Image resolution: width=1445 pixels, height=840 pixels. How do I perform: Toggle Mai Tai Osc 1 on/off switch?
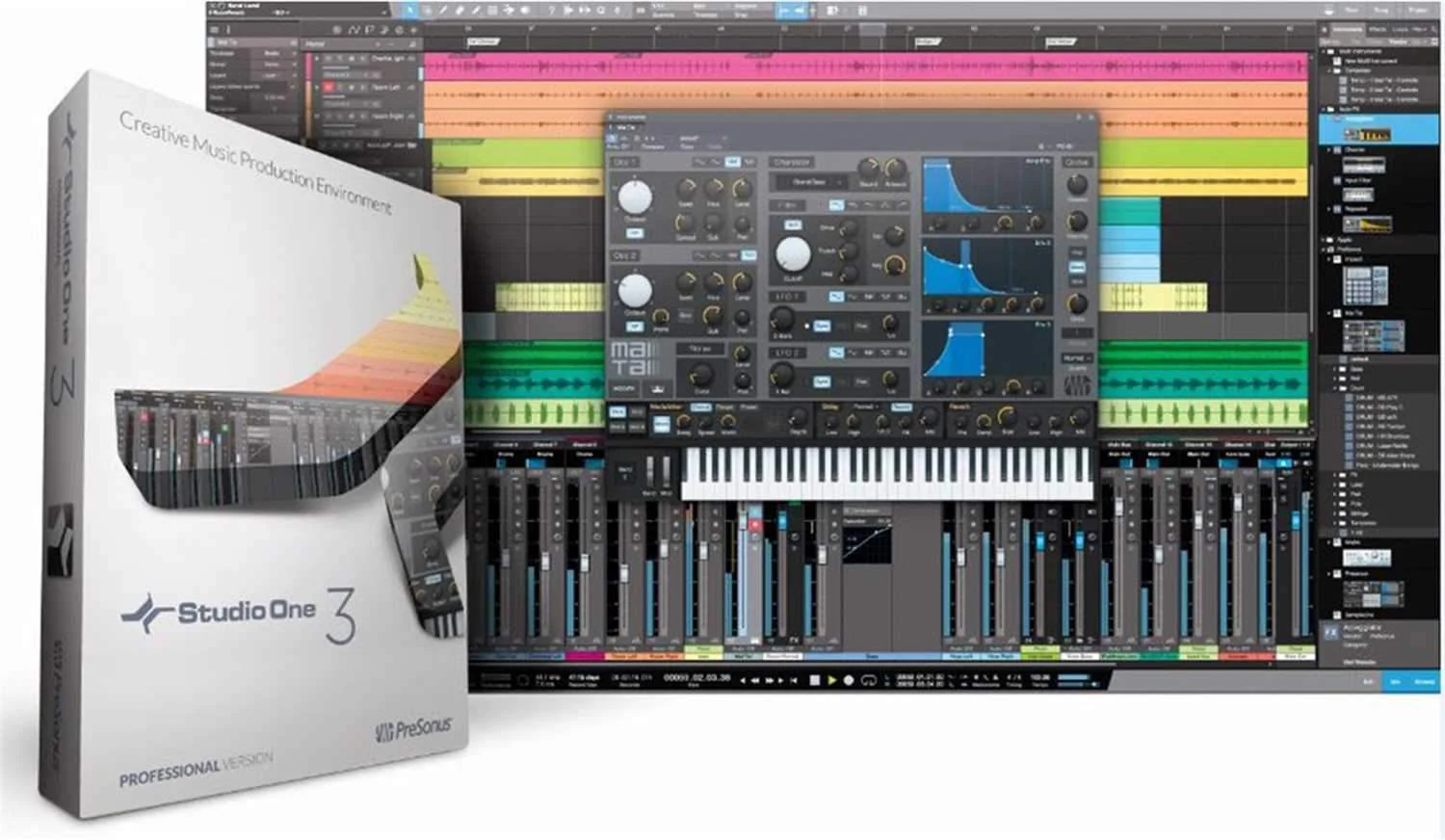[x=635, y=234]
